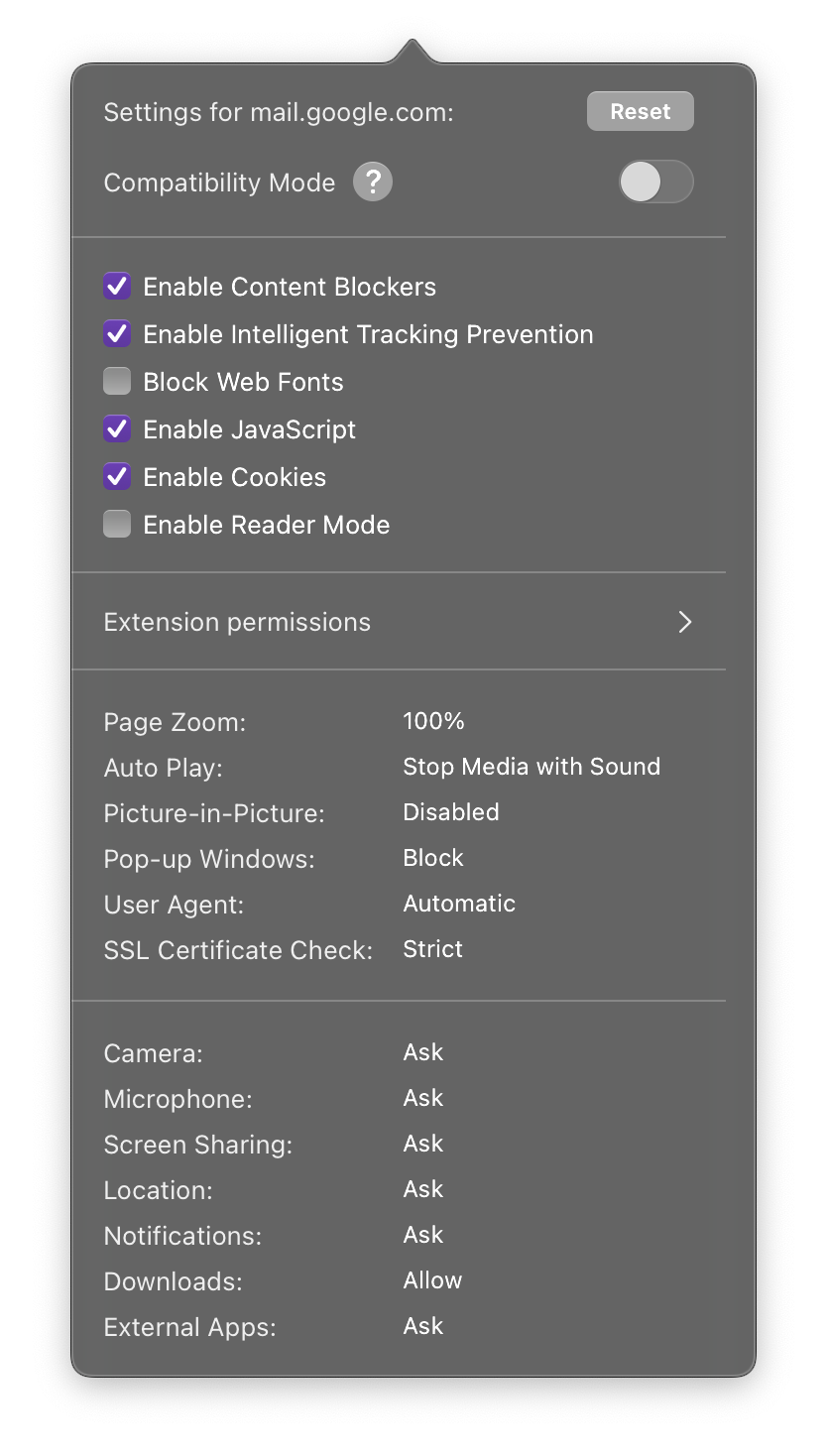Click the Compatibility Mode help question mark icon
This screenshot has width=827, height=1456.
373,182
